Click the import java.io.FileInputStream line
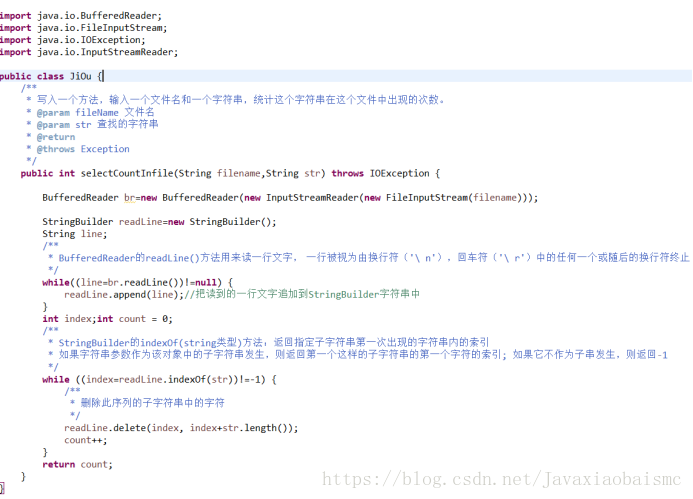This screenshot has width=693, height=499. pyautogui.click(x=84, y=28)
